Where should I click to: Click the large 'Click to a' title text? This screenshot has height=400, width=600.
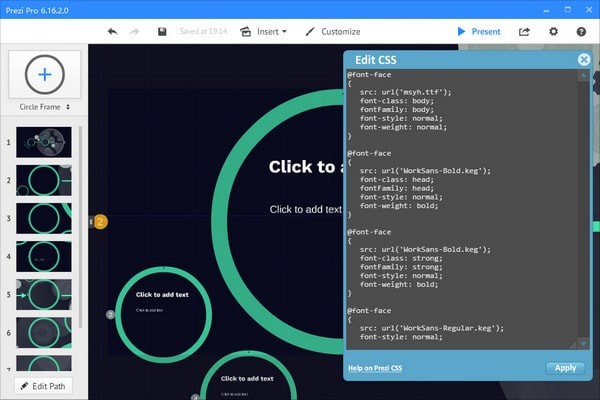(306, 167)
